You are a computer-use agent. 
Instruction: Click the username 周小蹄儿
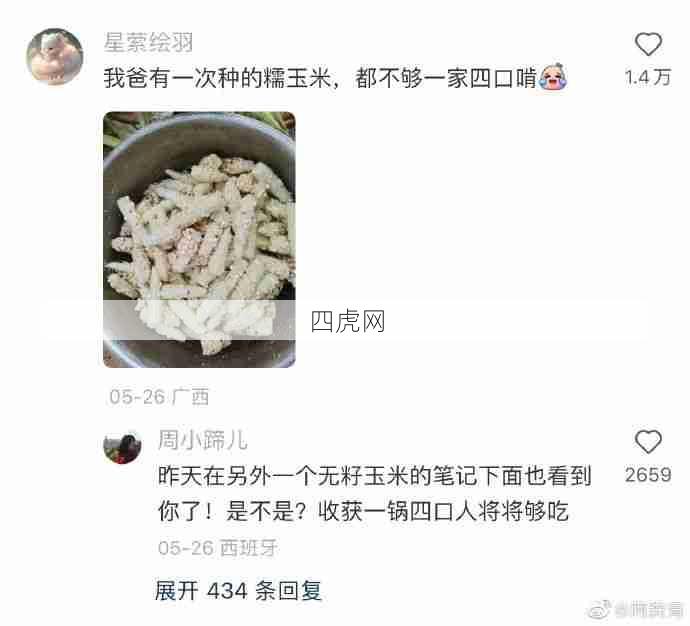(x=203, y=440)
